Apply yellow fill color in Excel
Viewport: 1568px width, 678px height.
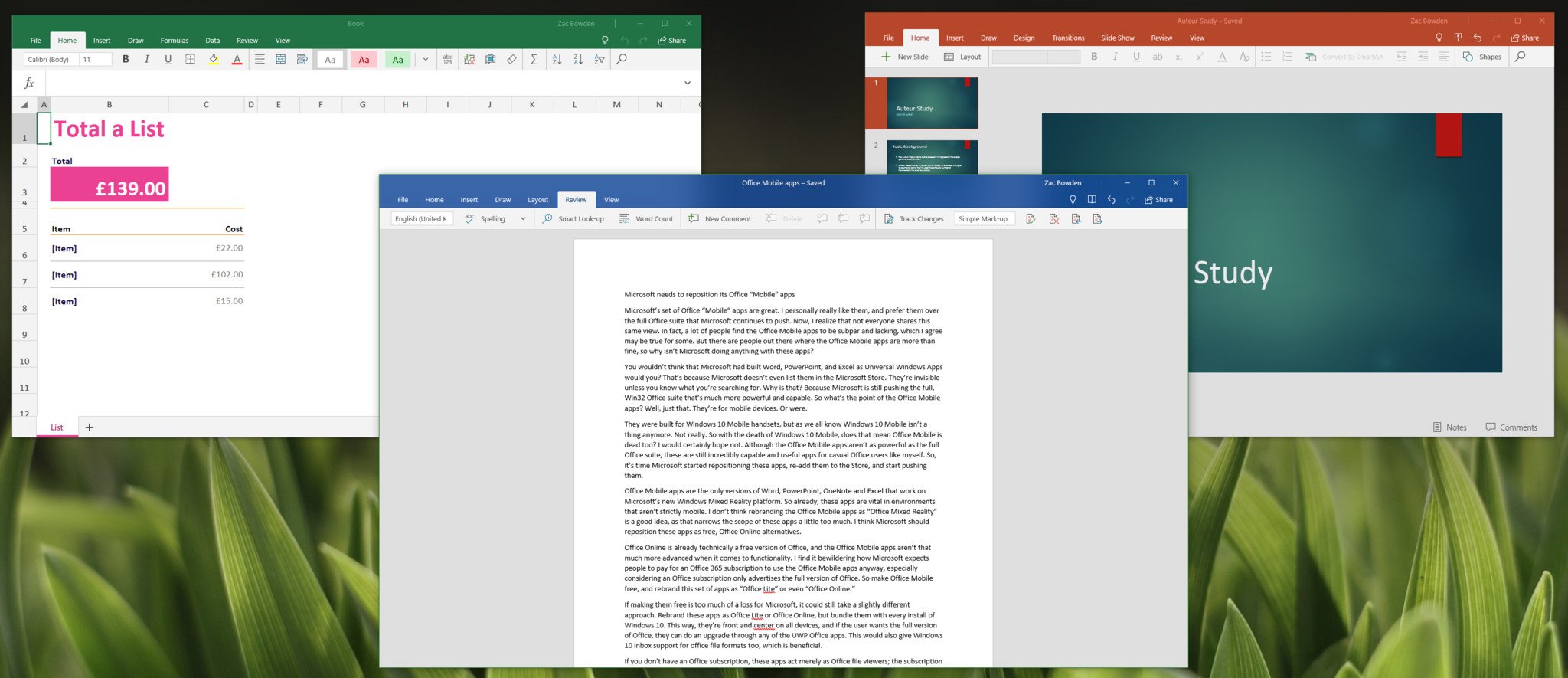[214, 59]
